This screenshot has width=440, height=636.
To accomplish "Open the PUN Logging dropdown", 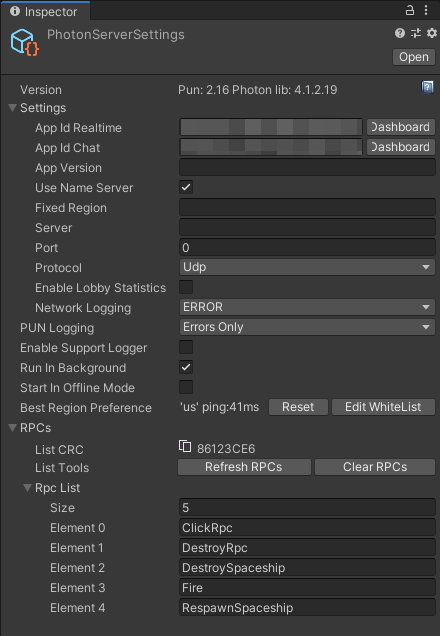I will click(x=307, y=327).
